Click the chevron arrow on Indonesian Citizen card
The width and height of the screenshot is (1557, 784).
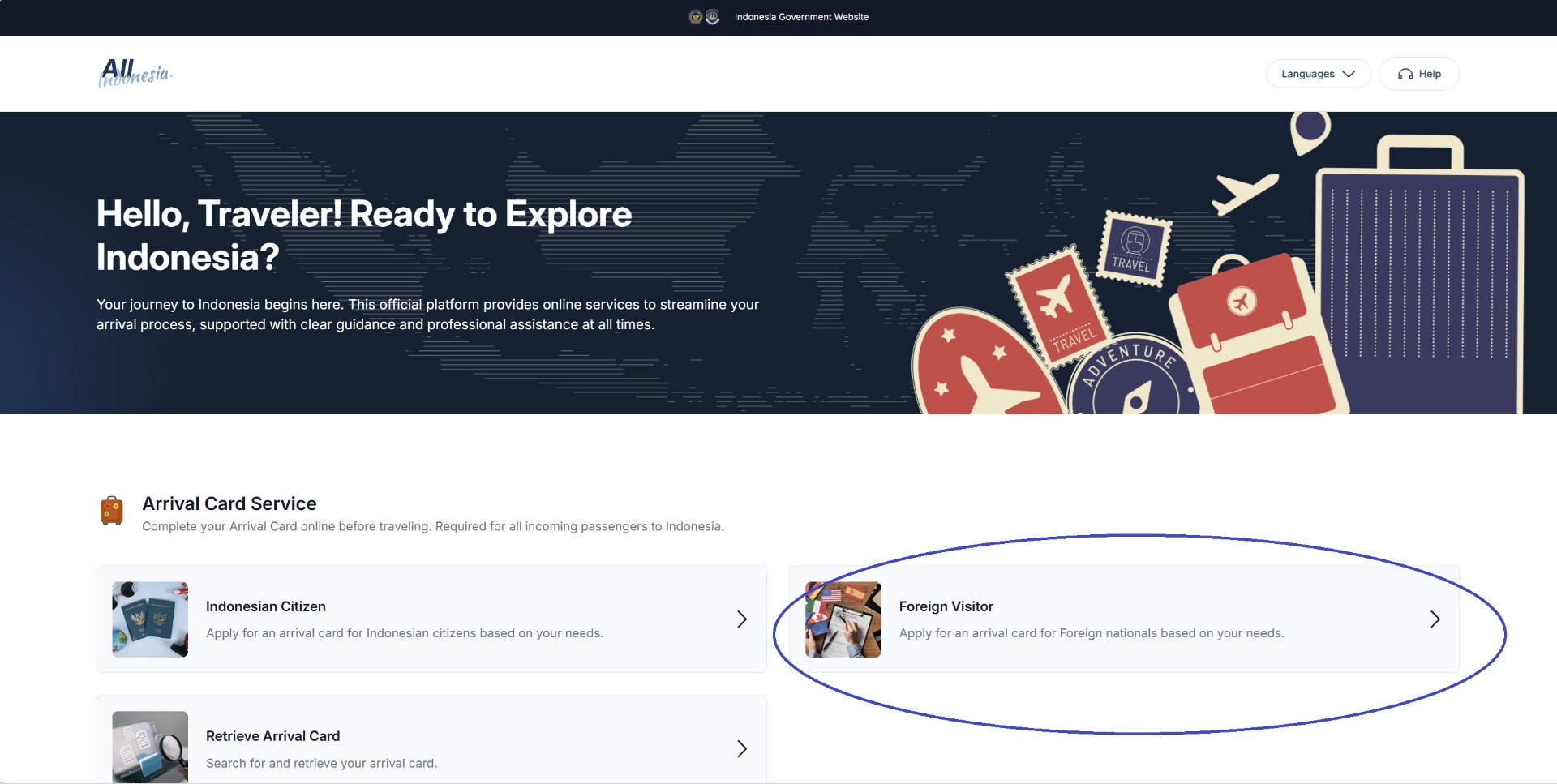[x=741, y=619]
